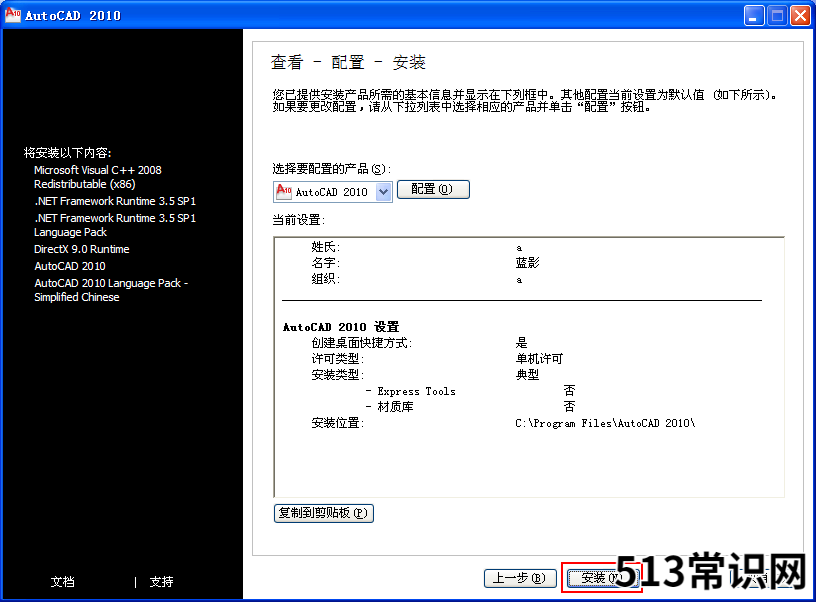Click 'AutoCAD 2010 设置' section heading
This screenshot has height=602, width=816.
[341, 327]
